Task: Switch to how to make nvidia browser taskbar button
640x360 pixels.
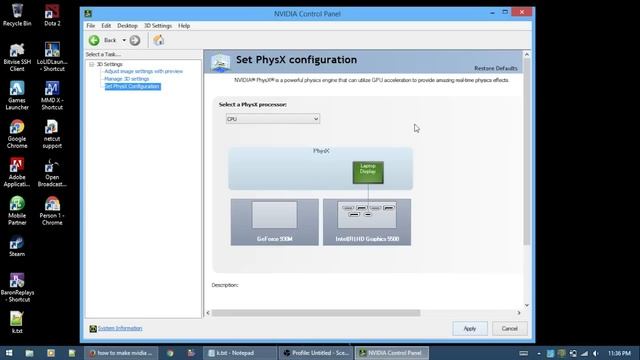Action: tap(120, 353)
